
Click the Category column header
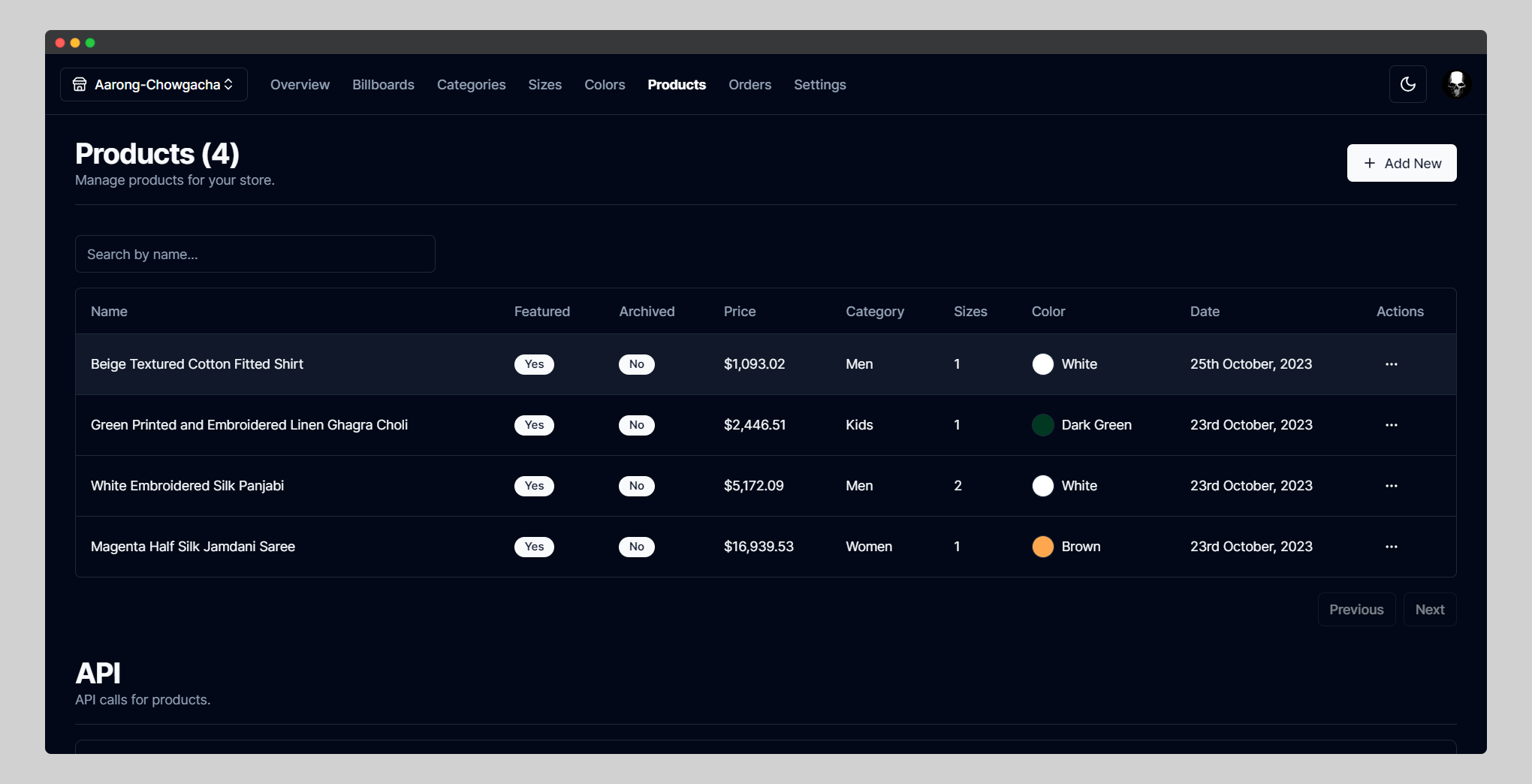coord(875,312)
